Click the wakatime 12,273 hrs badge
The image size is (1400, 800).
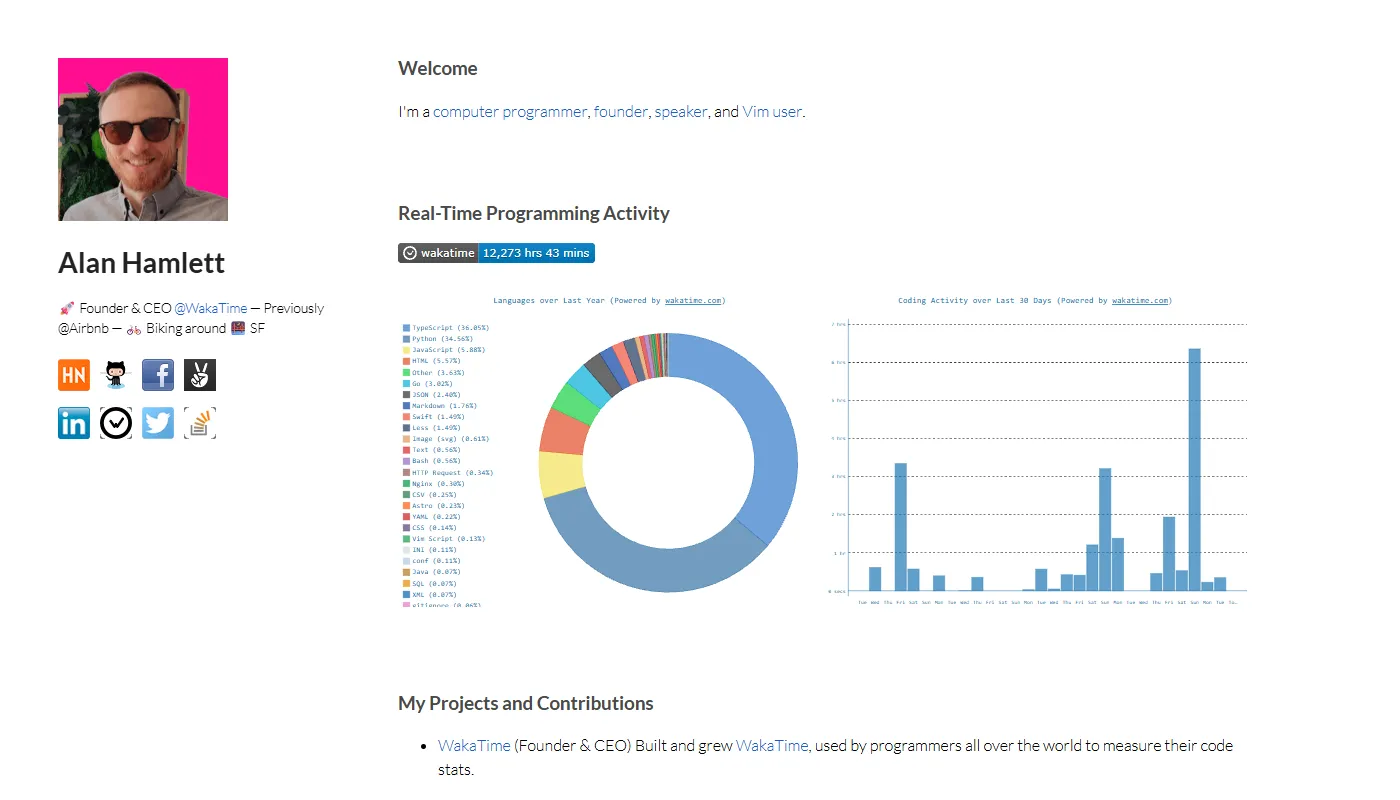tap(496, 253)
